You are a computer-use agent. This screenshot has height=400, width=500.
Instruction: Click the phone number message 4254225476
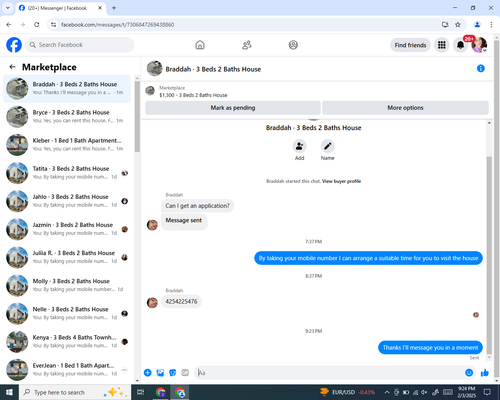[x=181, y=301]
